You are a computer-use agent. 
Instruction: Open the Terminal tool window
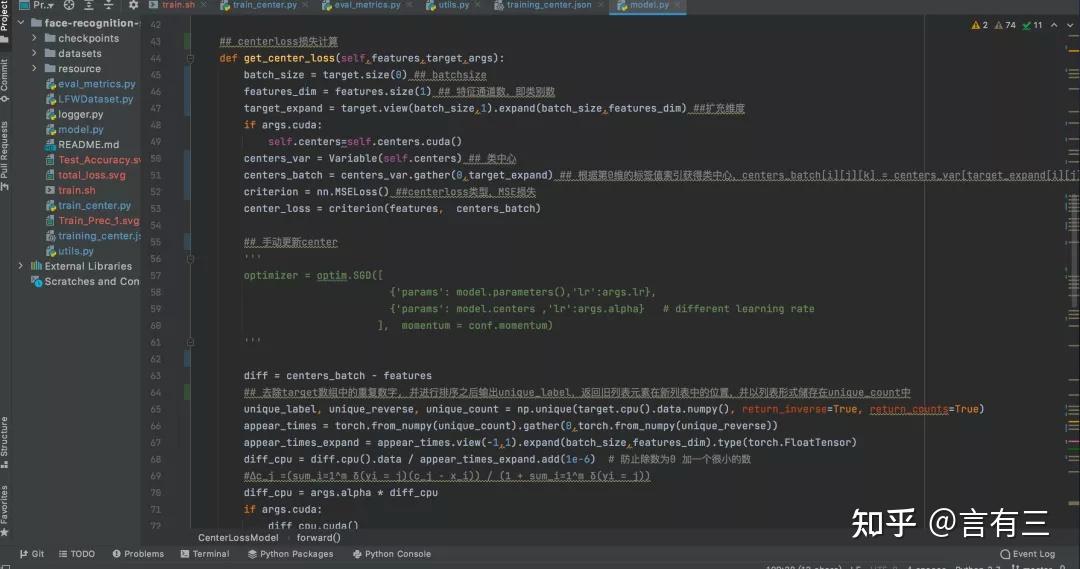[205, 554]
